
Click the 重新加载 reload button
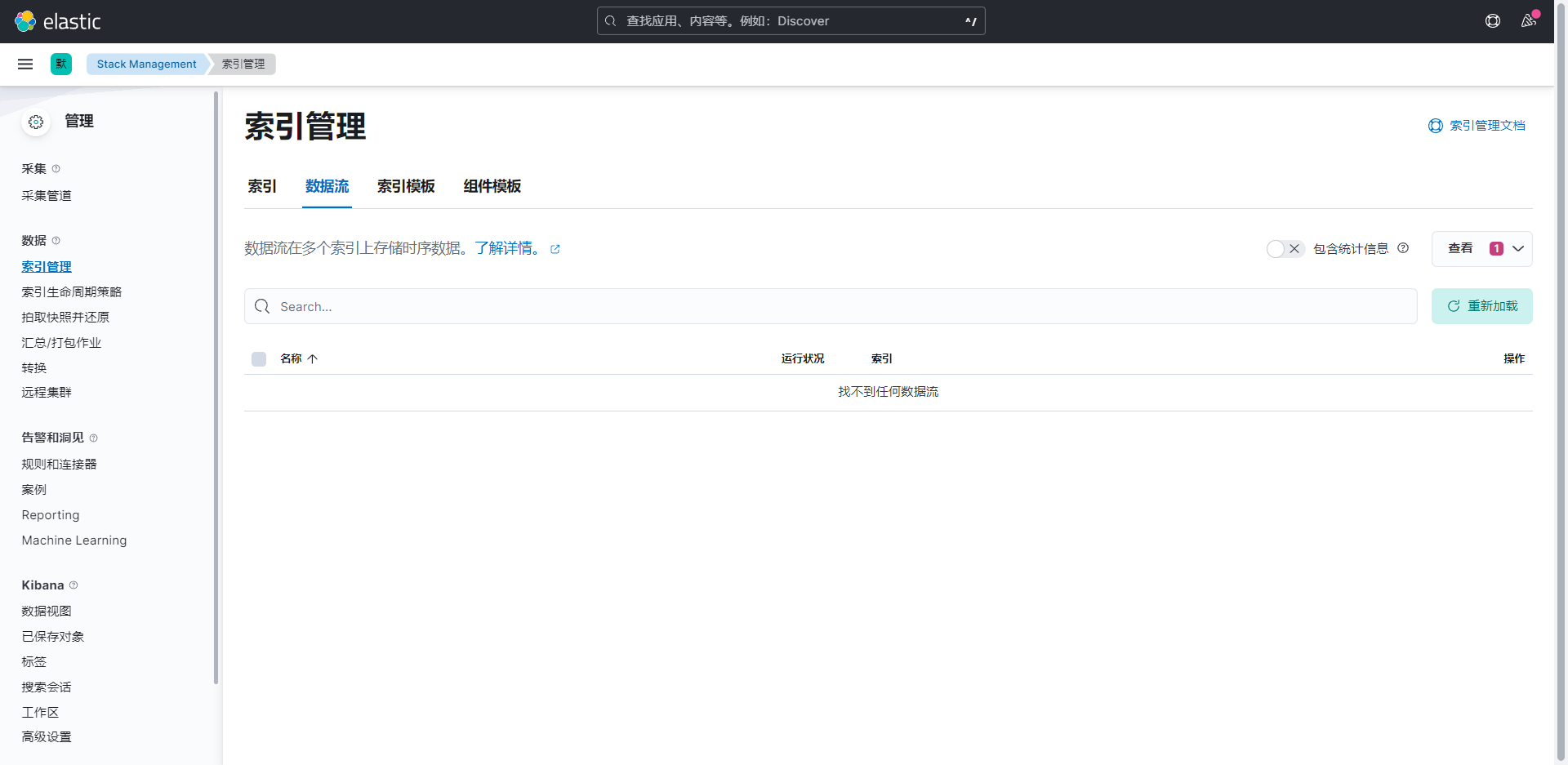(x=1481, y=306)
